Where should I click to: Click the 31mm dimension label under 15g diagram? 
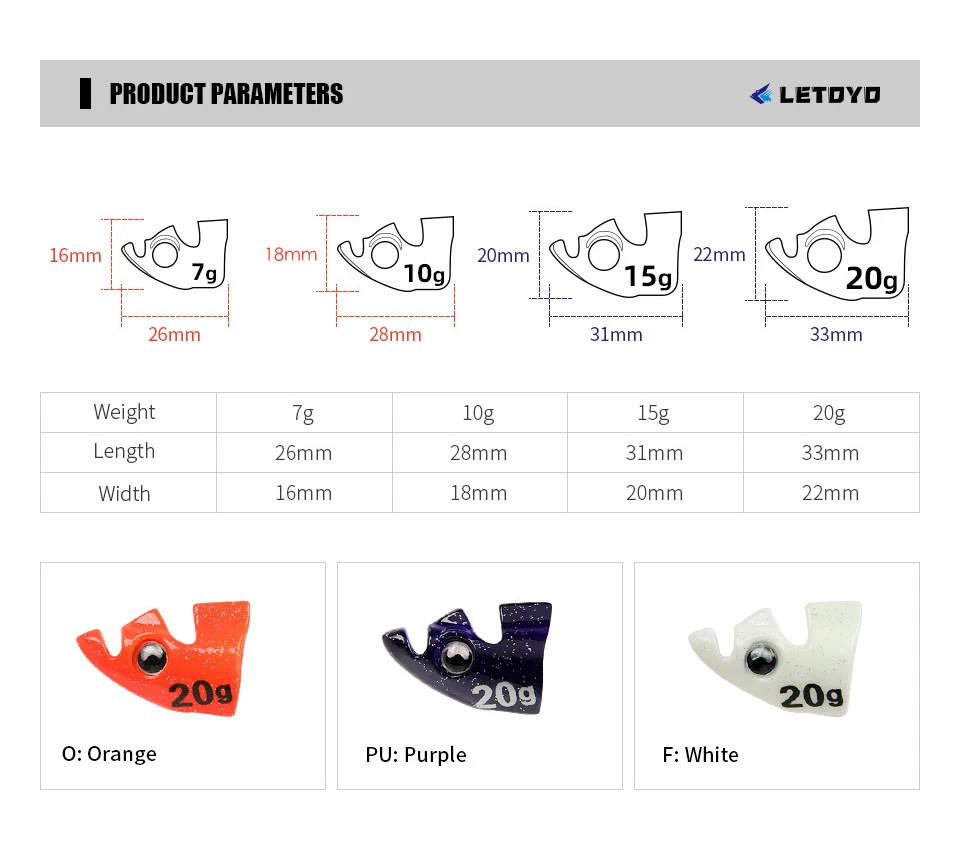pos(616,334)
